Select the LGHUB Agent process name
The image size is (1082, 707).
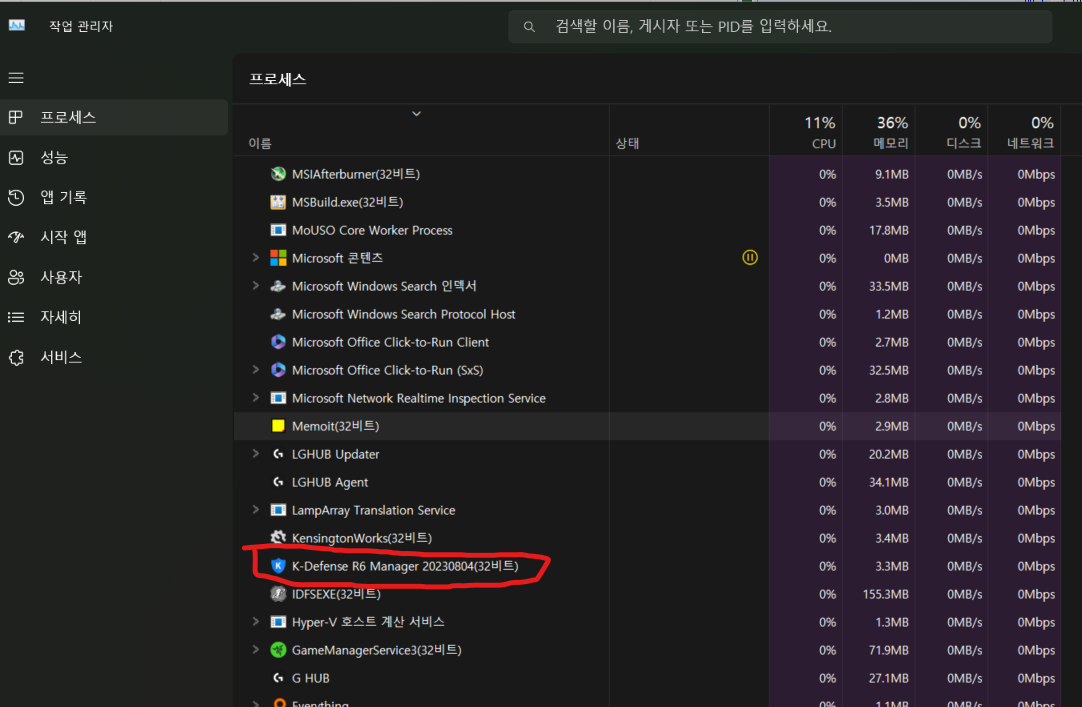(x=330, y=482)
